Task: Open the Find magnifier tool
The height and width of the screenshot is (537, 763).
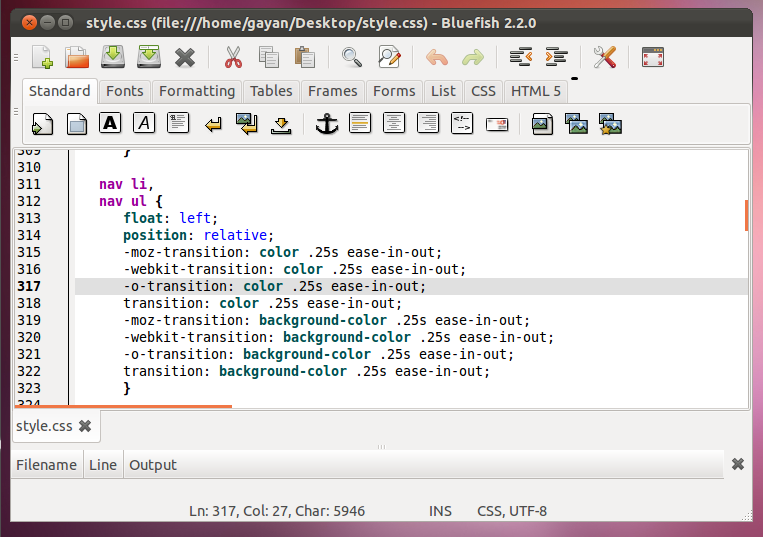Action: 351,57
